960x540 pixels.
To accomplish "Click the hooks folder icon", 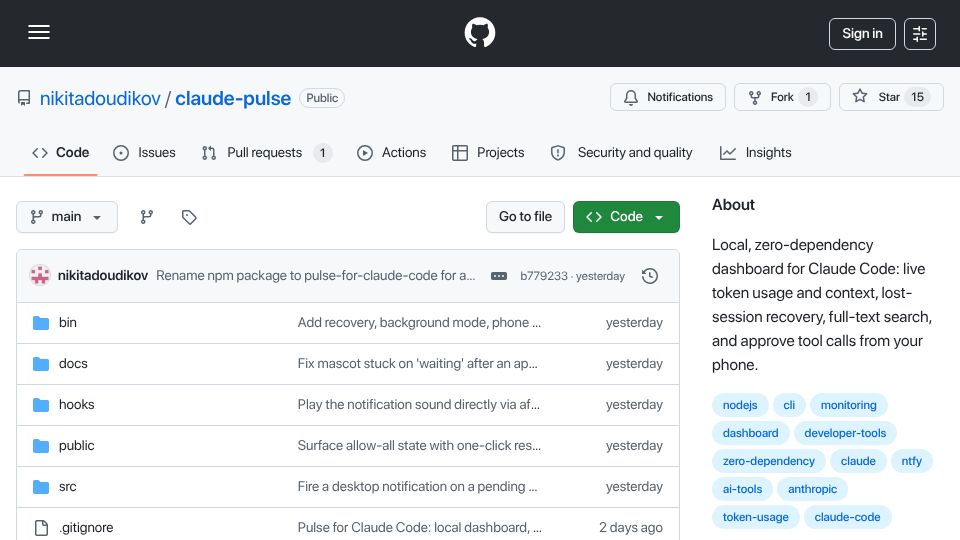I will click(x=41, y=405).
